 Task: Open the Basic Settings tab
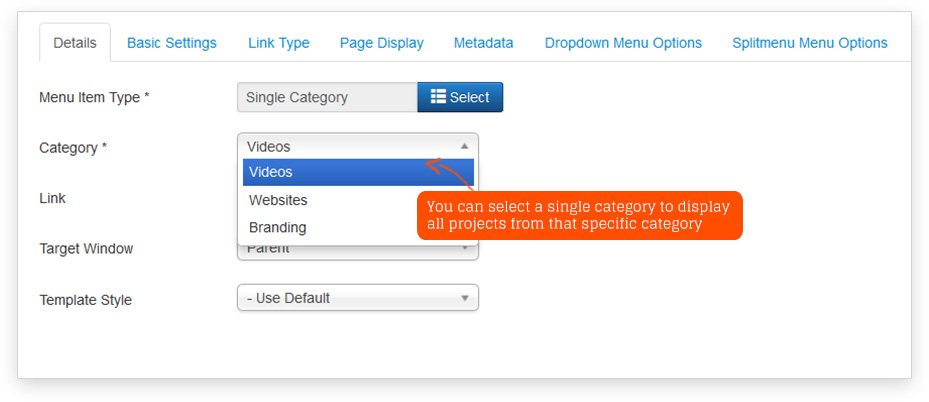(172, 43)
